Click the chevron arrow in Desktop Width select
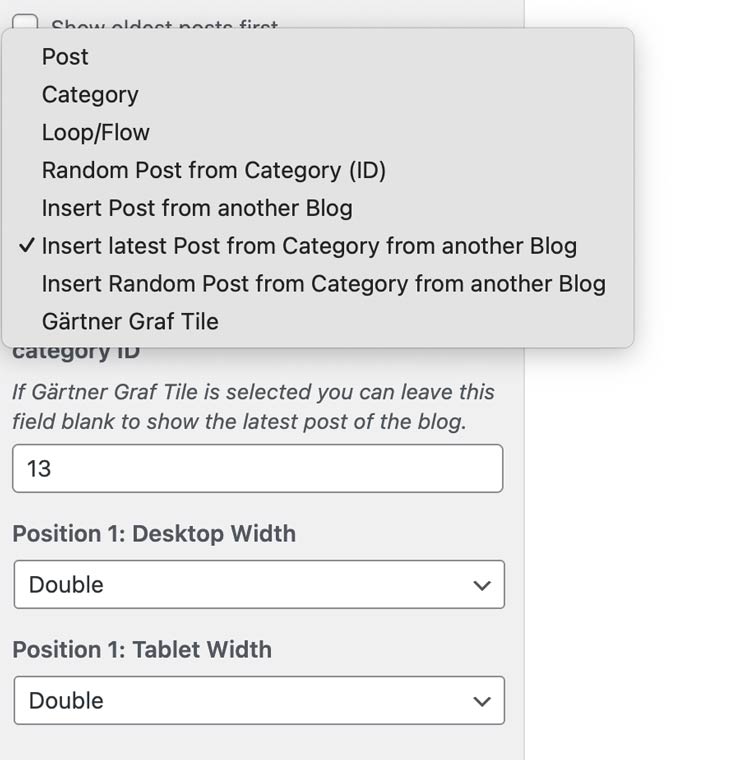The height and width of the screenshot is (760, 740). 482,585
